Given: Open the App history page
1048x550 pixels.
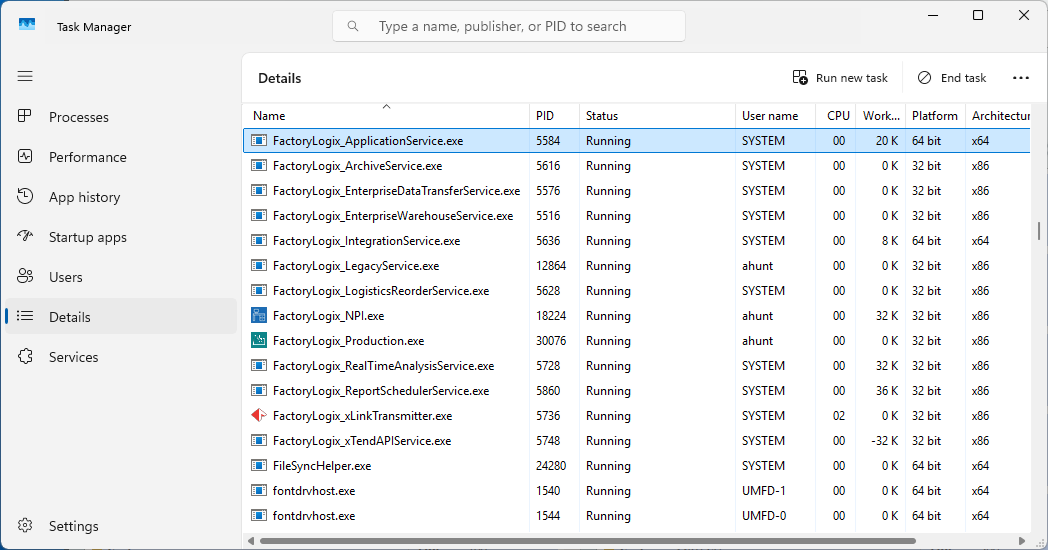Looking at the screenshot, I should 121,197.
